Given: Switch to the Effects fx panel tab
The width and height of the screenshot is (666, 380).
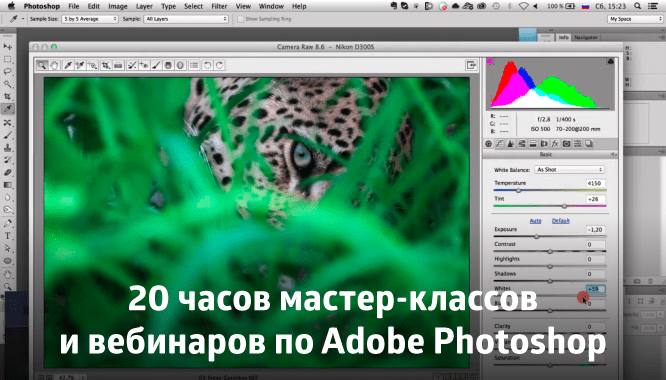Looking at the screenshot, I should 555,144.
